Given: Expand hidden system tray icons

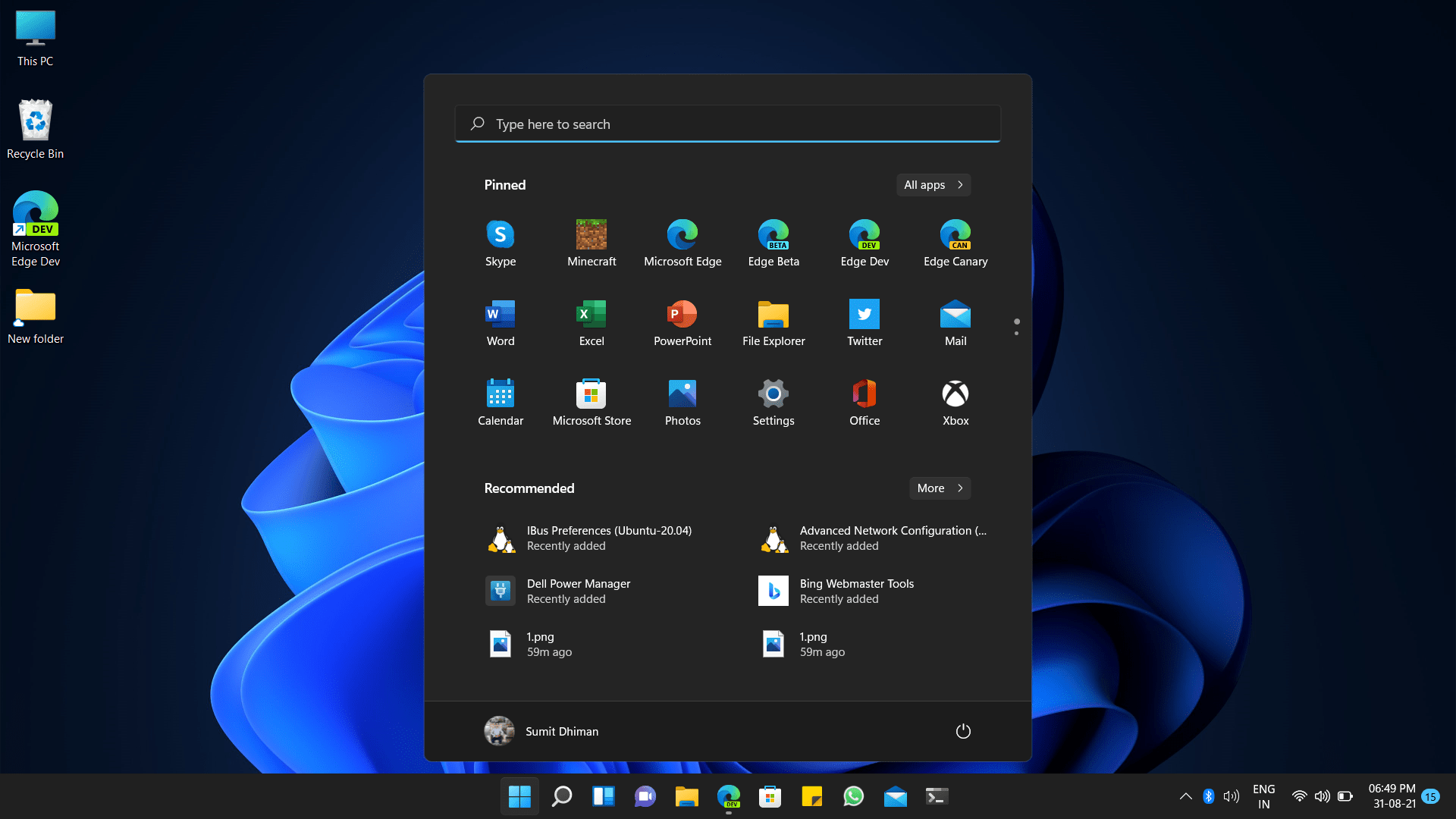Looking at the screenshot, I should [1185, 796].
